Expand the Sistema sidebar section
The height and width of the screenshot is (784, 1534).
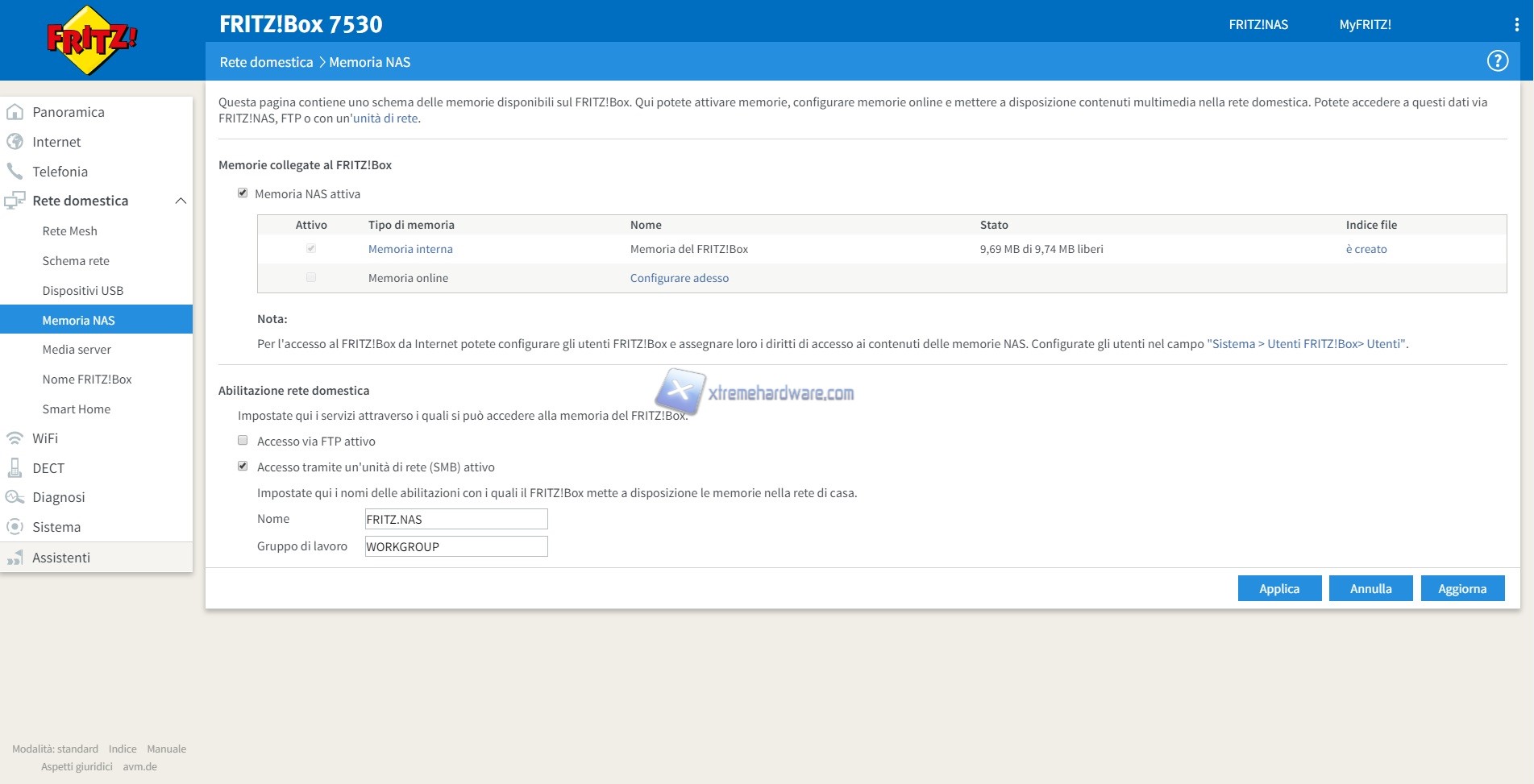[x=56, y=527]
